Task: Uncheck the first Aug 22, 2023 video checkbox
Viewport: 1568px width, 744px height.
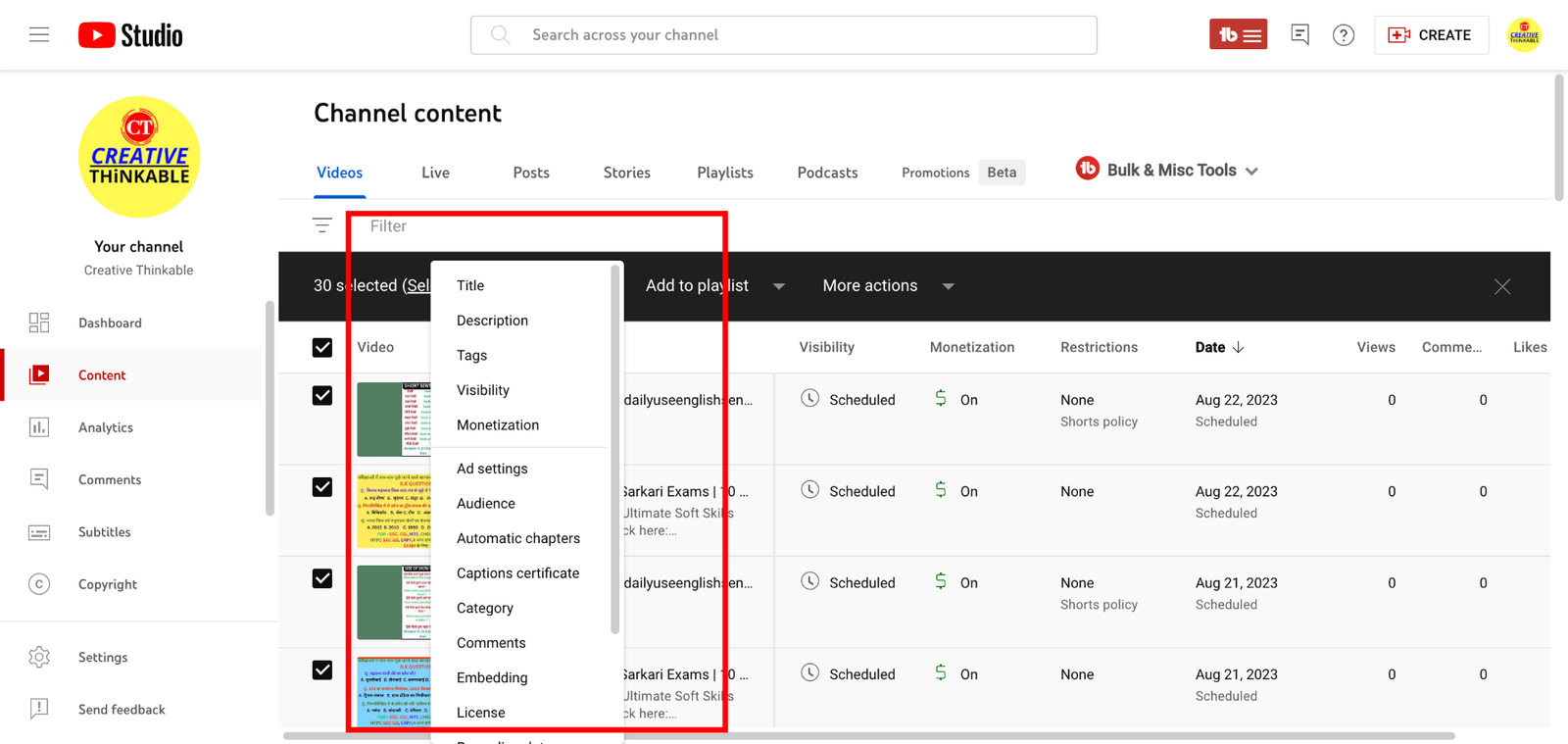Action: [x=322, y=395]
